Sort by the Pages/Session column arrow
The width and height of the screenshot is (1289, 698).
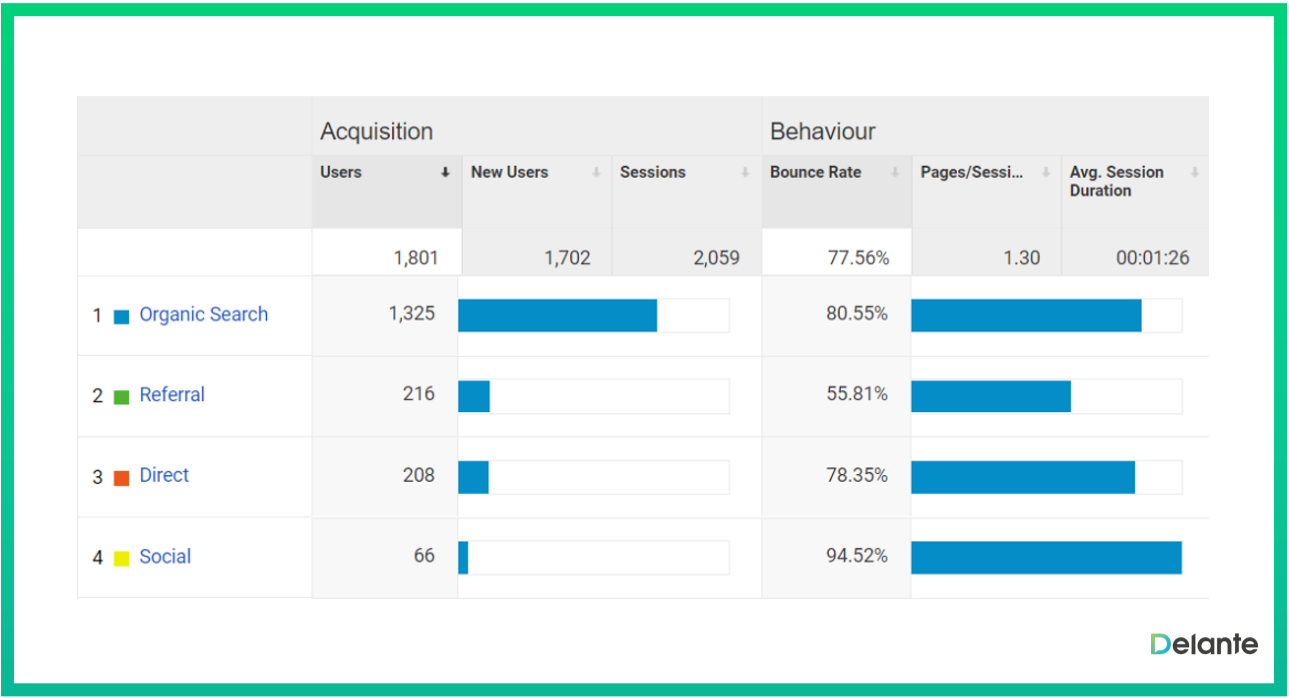pyautogui.click(x=1045, y=173)
